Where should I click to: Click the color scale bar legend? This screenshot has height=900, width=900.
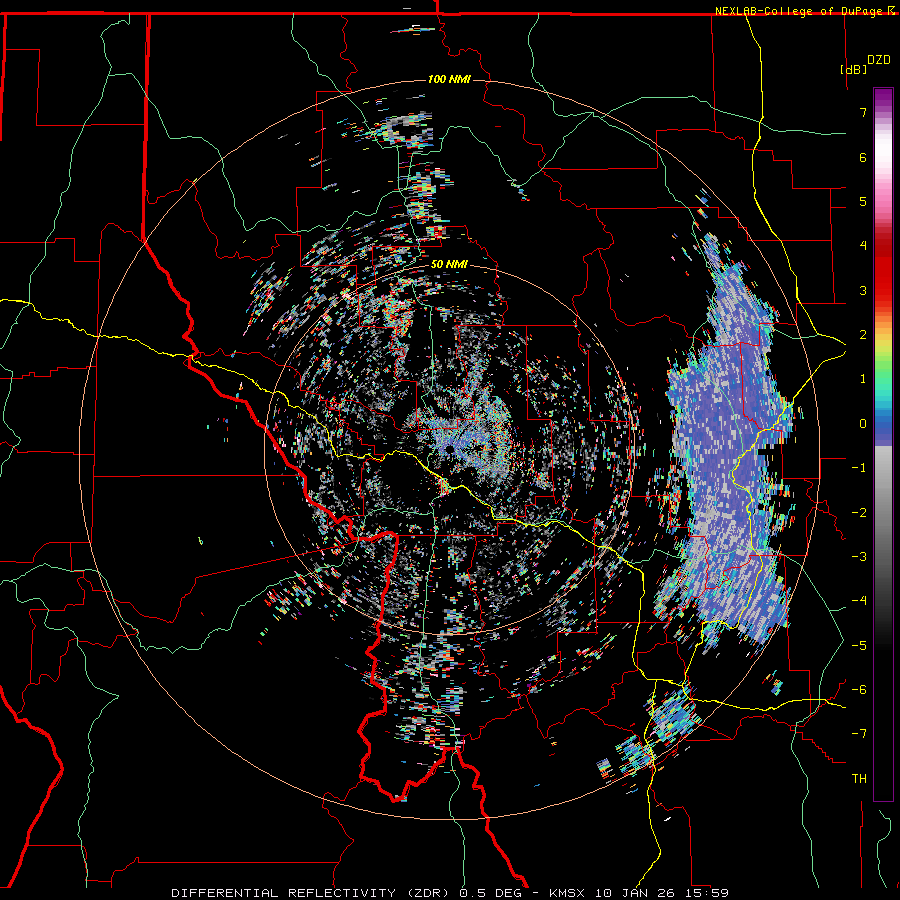(883, 444)
